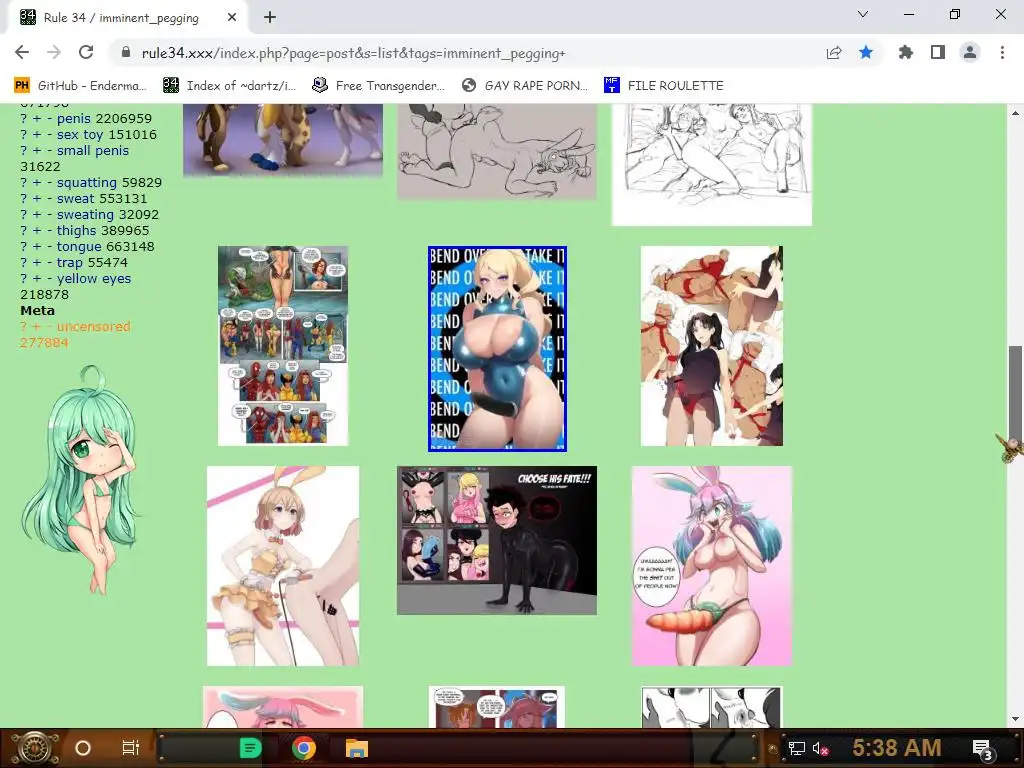The image size is (1024, 768).
Task: Open Task View on the taskbar
Action: point(131,748)
